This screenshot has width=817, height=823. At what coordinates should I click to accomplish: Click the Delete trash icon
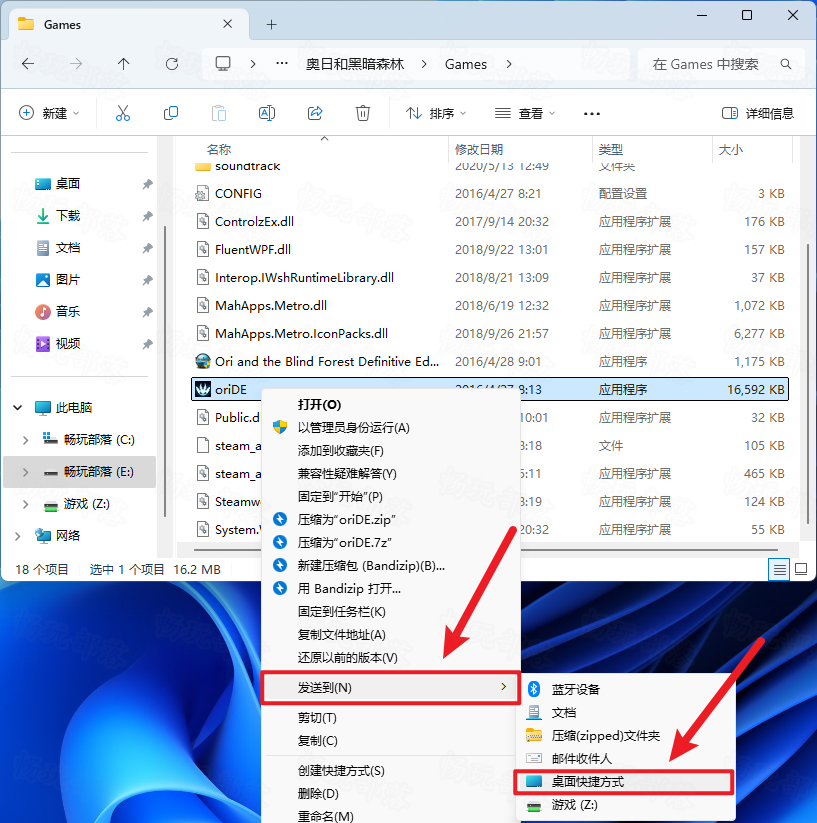(363, 113)
